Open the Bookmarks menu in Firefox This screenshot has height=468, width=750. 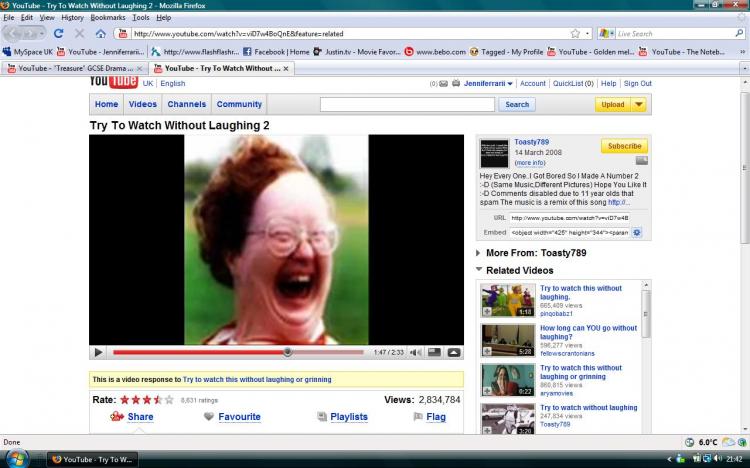(108, 17)
